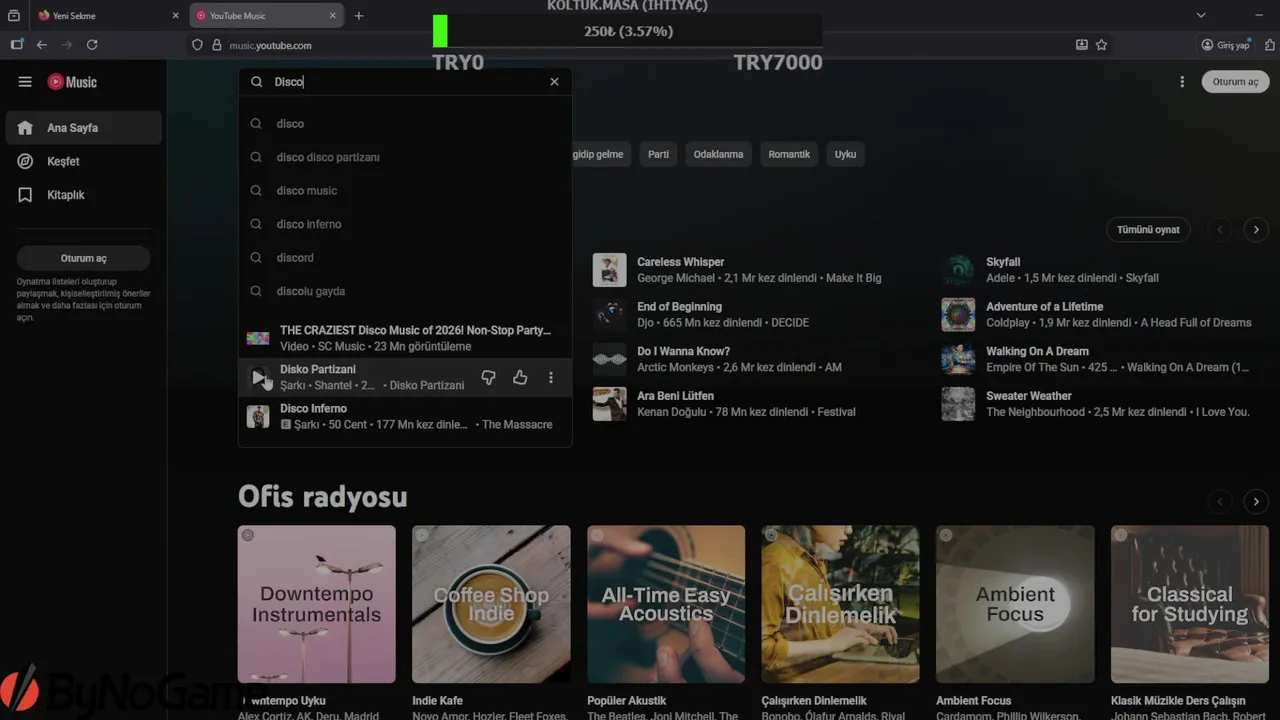
Task: Open Walking On A Dream song
Action: point(1037,351)
